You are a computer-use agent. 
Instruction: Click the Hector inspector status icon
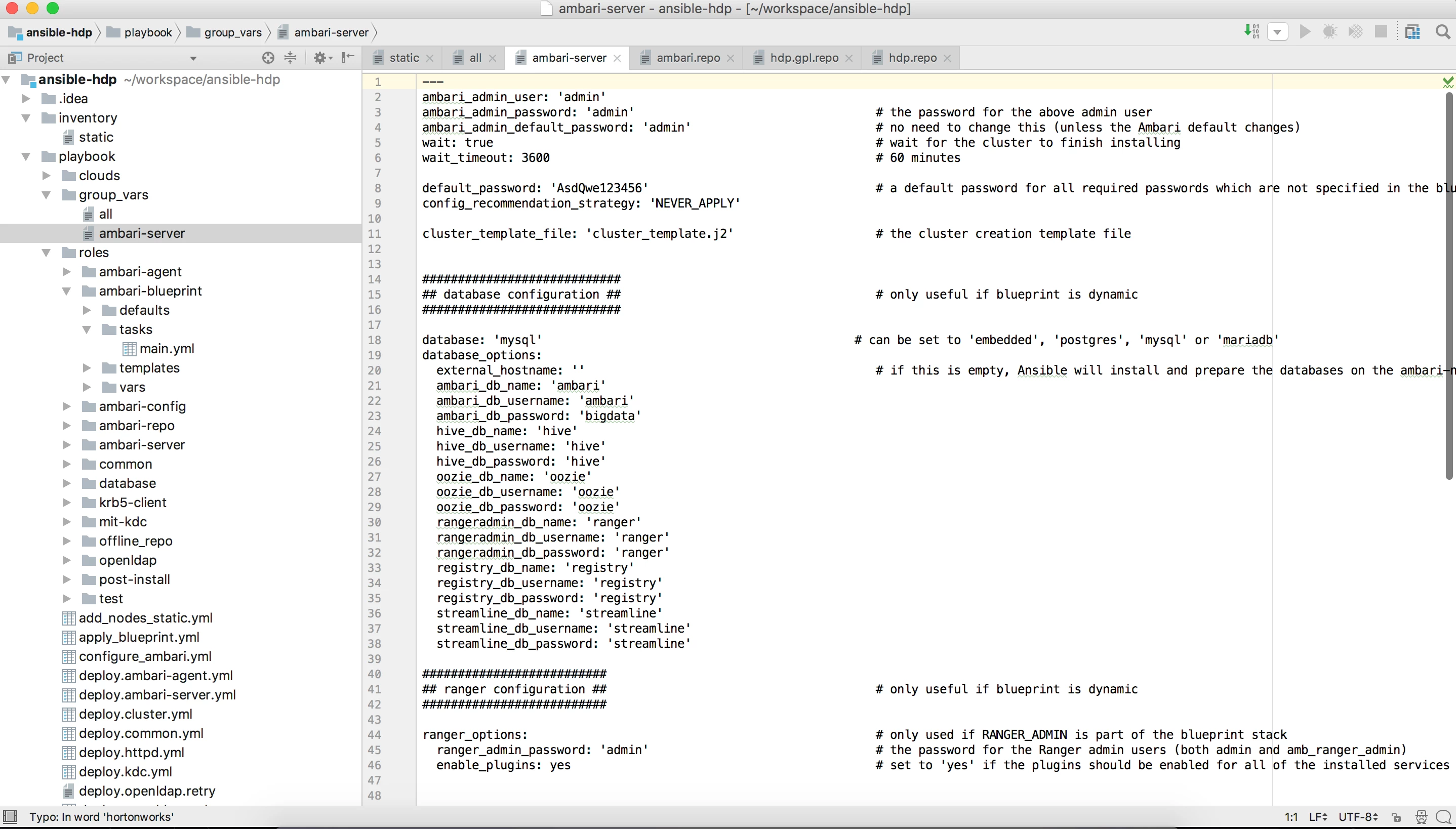[1421, 817]
